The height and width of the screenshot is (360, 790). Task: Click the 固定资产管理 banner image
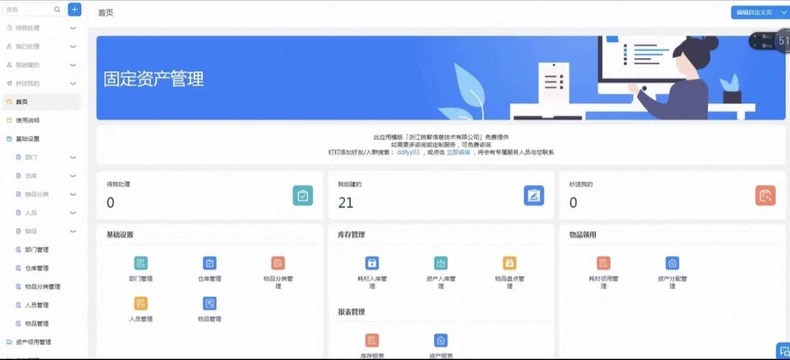tap(441, 78)
